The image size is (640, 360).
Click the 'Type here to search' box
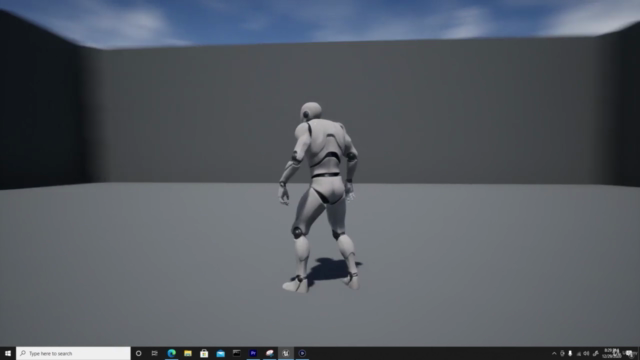pos(73,353)
